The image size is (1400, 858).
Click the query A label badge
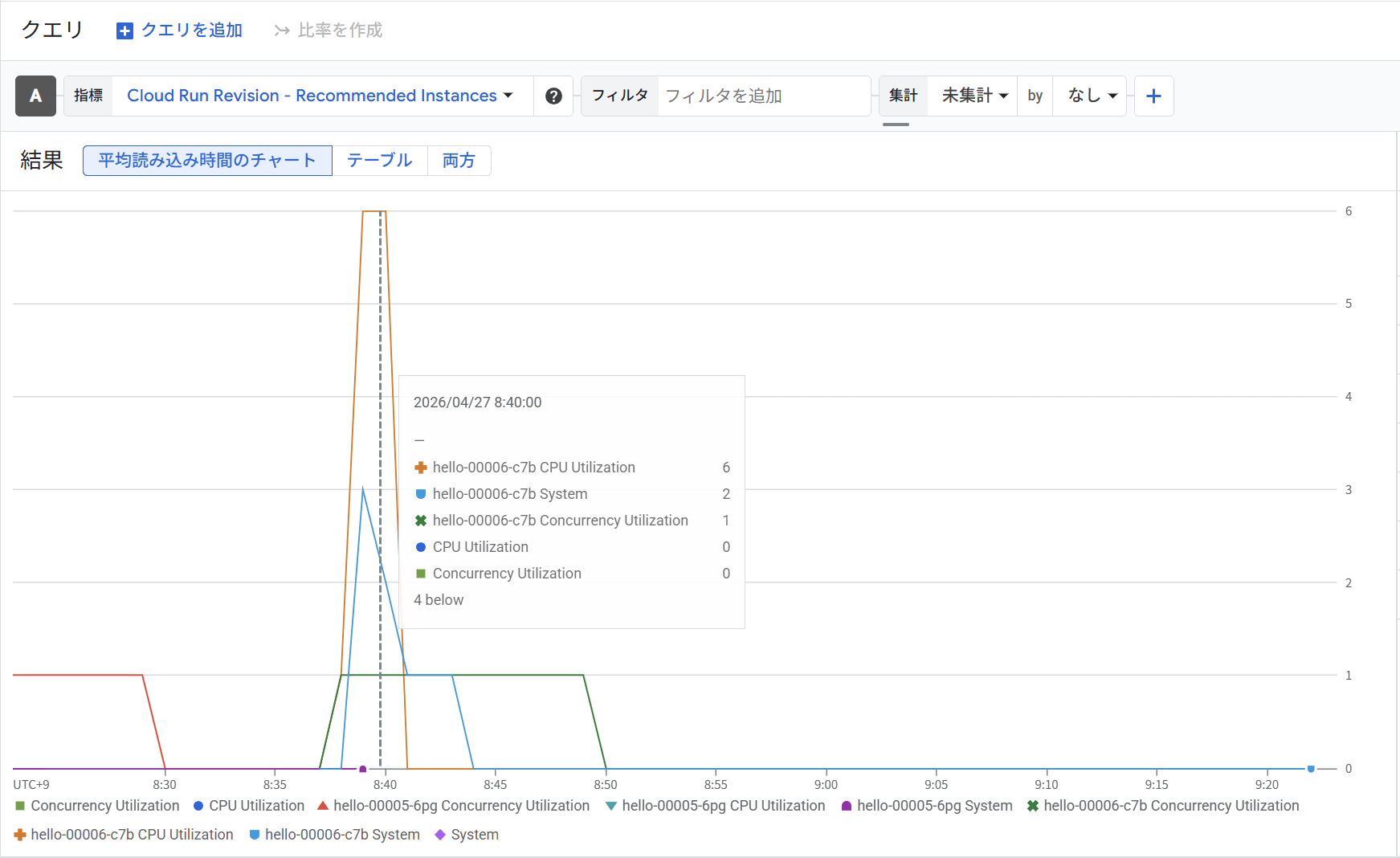coord(35,96)
